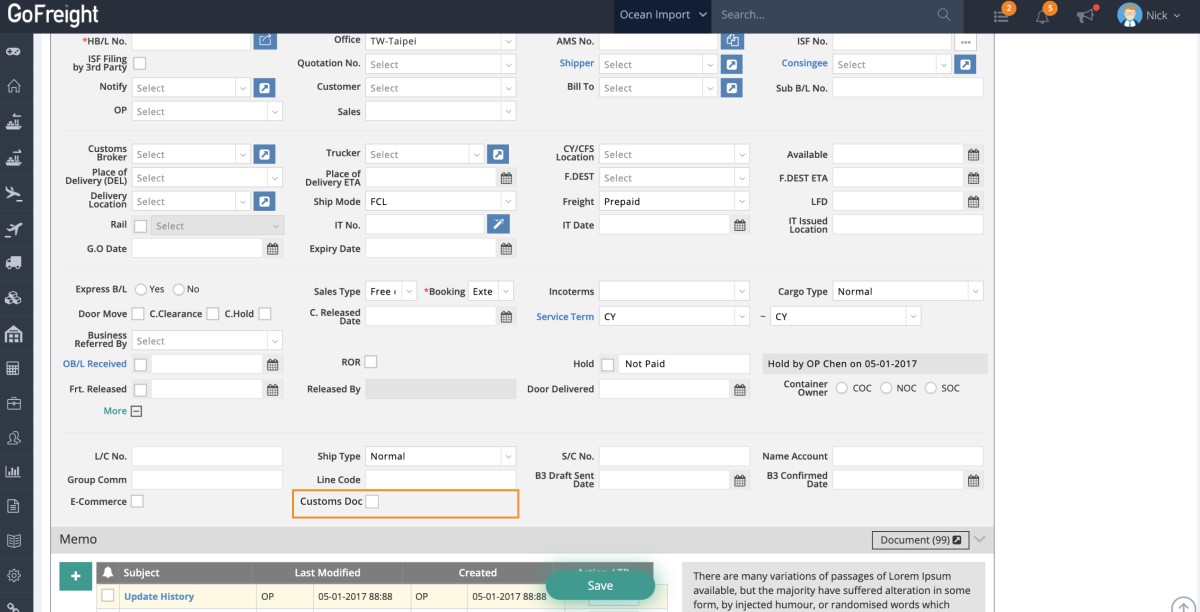This screenshot has height=612, width=1200.
Task: Click the warehouse icon in sidebar
Action: [x=14, y=333]
